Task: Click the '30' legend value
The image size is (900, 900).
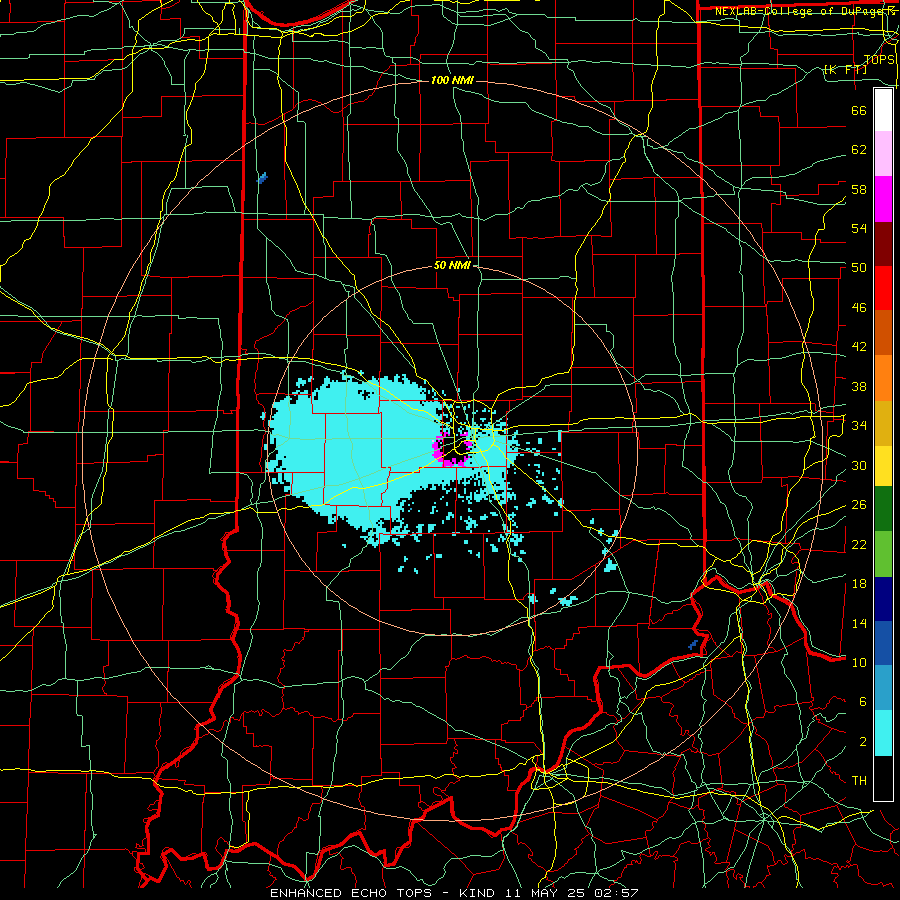Action: [x=859, y=465]
